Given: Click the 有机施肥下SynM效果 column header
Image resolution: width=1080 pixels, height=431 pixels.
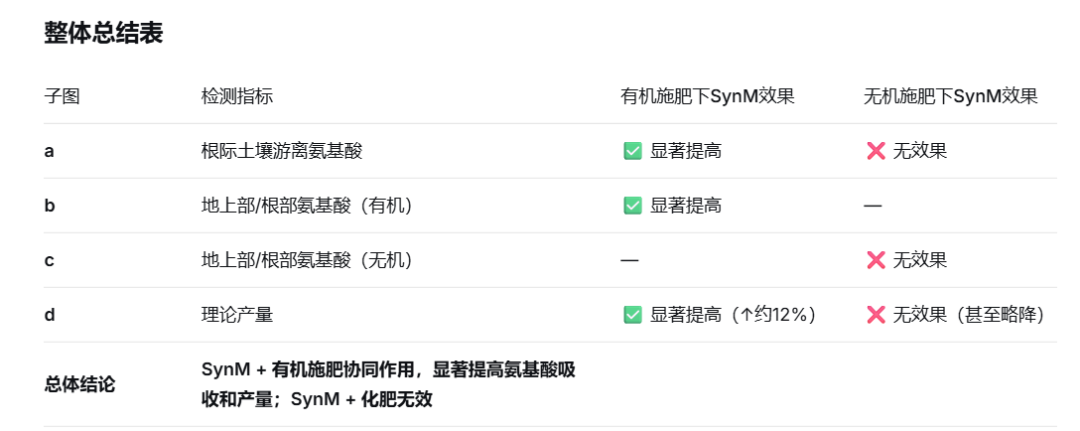Looking at the screenshot, I should point(707,96).
